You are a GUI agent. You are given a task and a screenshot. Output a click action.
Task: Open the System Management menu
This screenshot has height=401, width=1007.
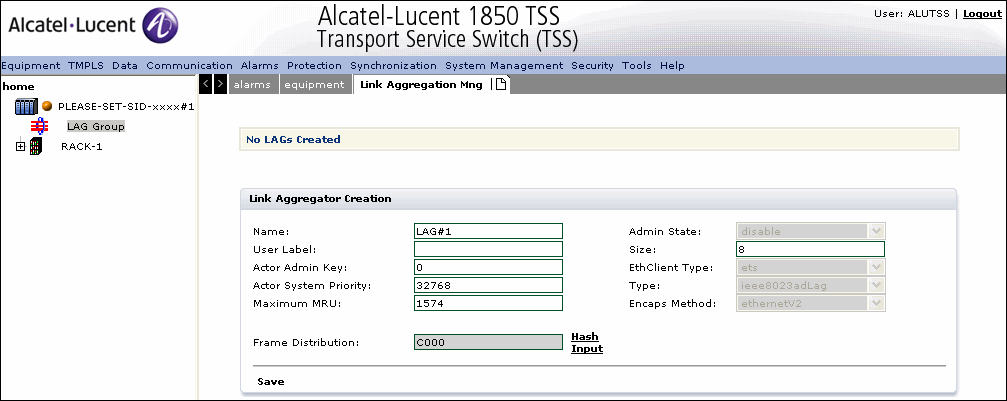click(x=504, y=66)
